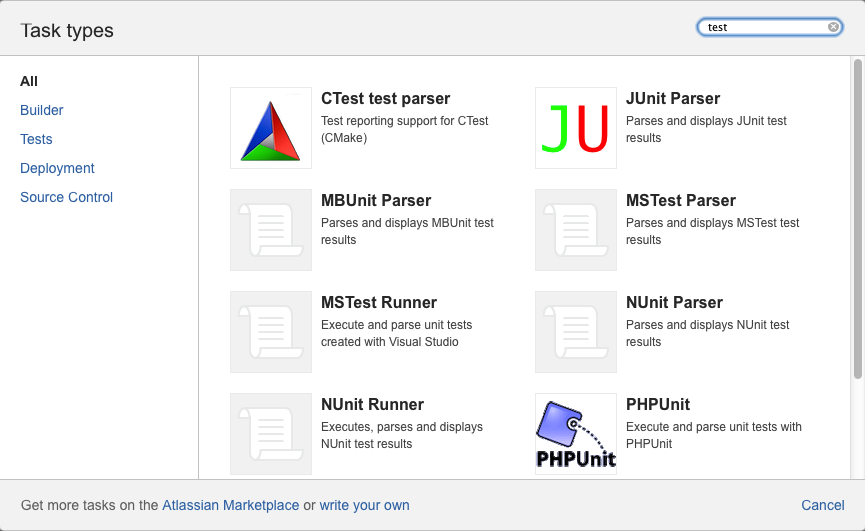Choose the JUnit Parser title
This screenshot has height=531, width=865.
tap(672, 99)
